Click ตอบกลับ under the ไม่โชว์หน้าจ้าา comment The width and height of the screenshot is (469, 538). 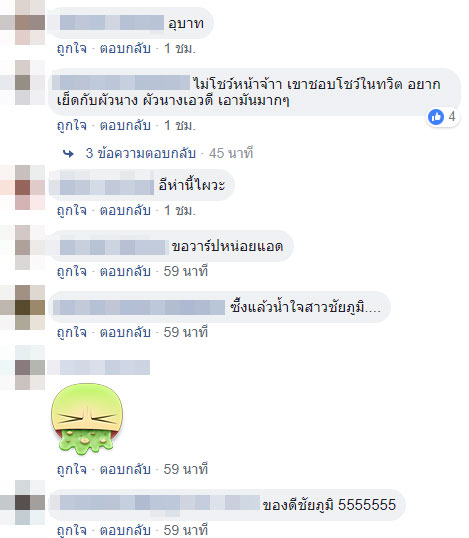tap(125, 126)
